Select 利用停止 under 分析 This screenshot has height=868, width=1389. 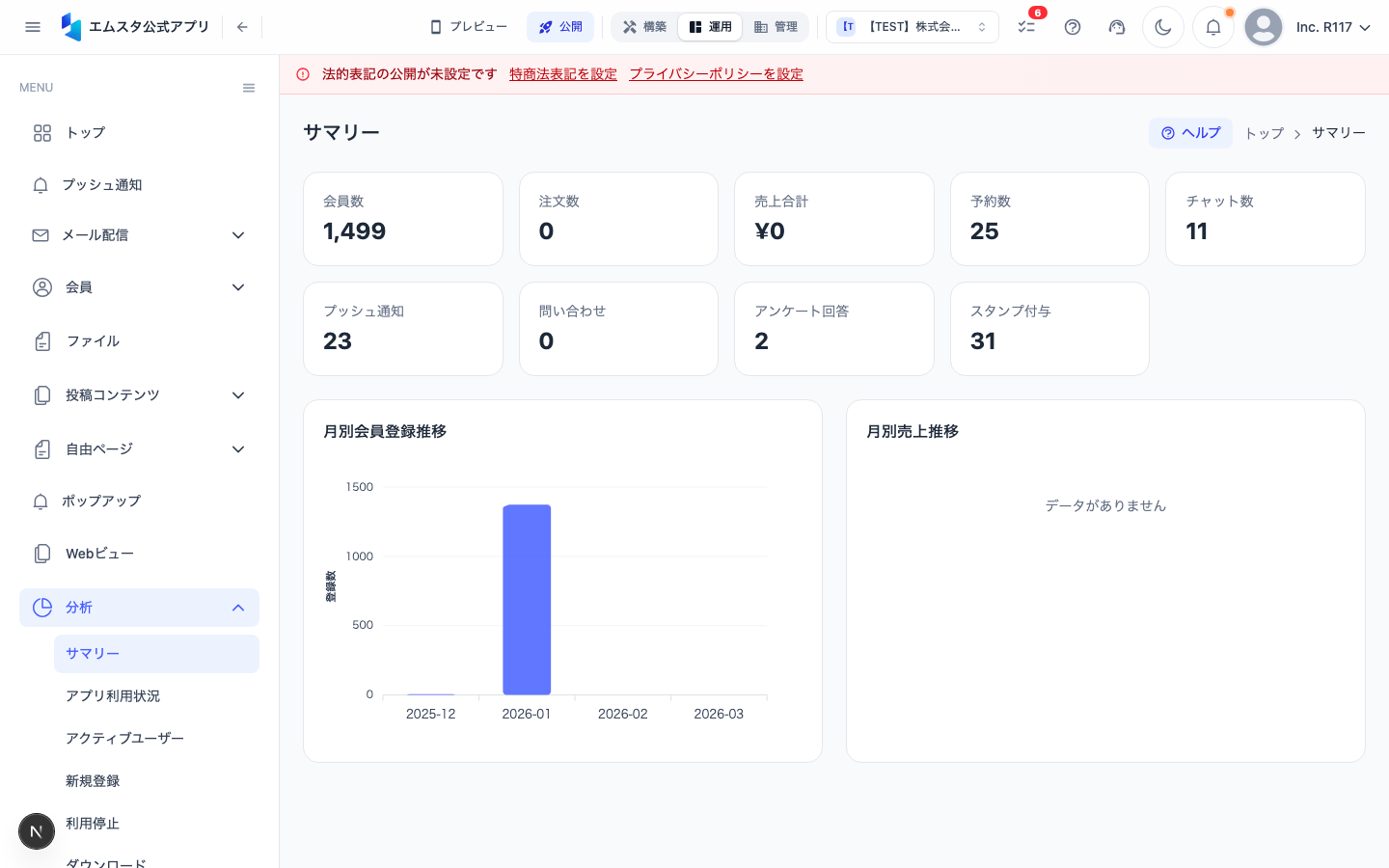(156, 824)
